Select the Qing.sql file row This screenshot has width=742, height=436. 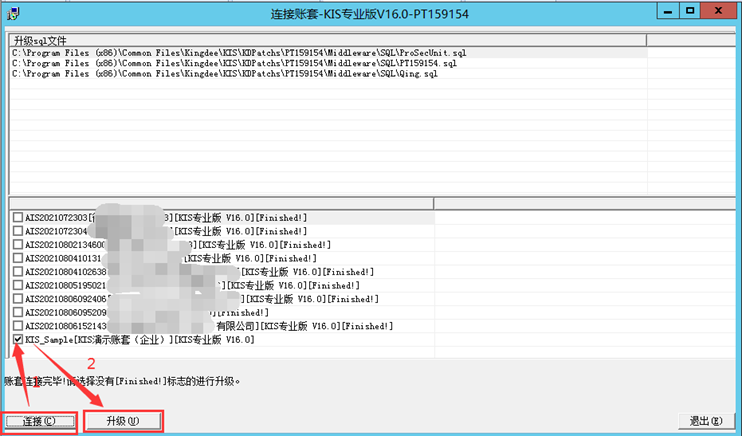pos(328,73)
